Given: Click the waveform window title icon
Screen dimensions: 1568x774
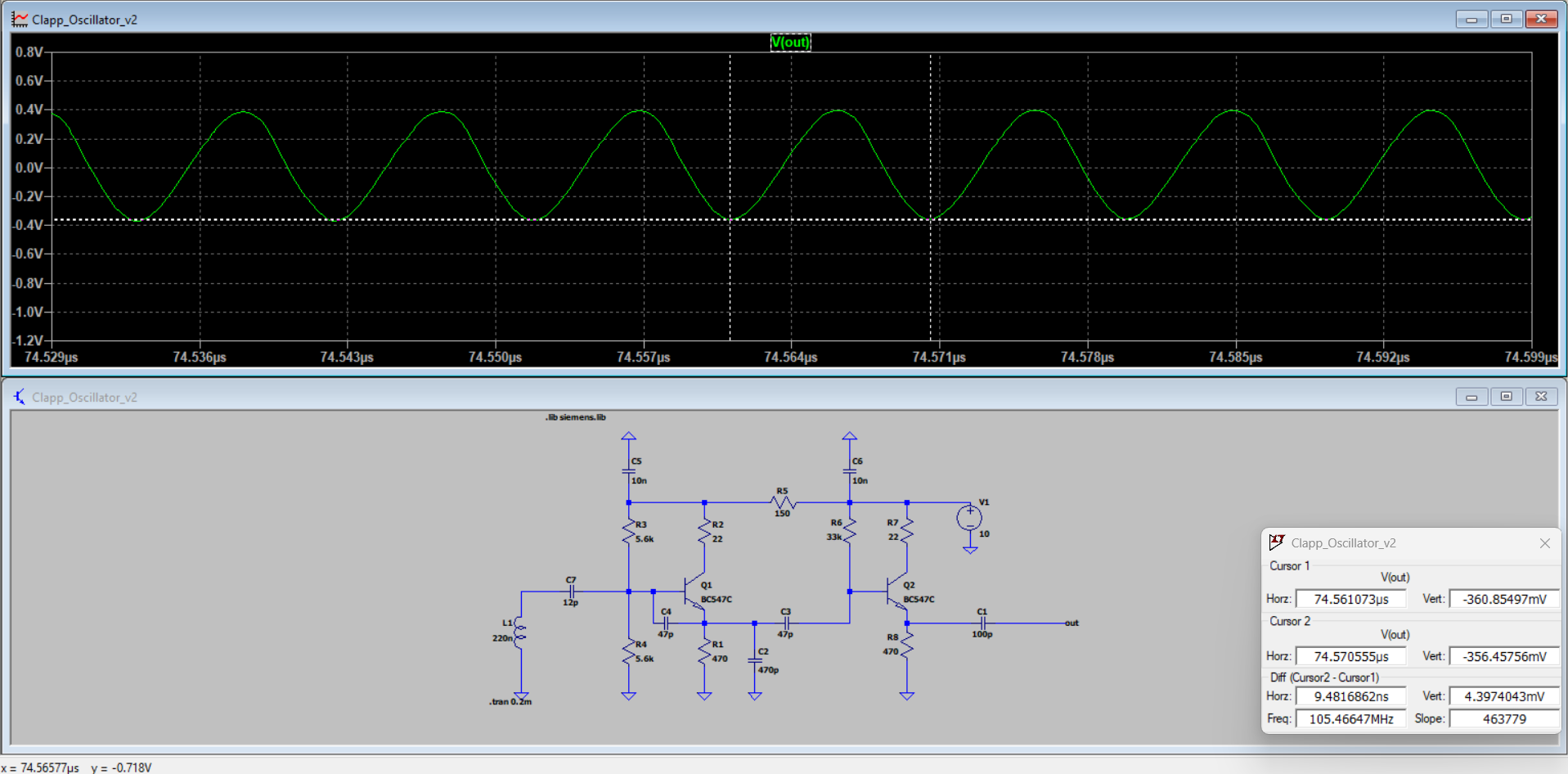Looking at the screenshot, I should point(20,19).
